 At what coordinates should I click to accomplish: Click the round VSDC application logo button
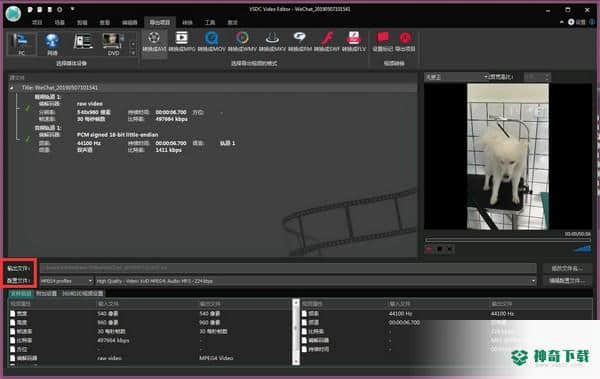(x=13, y=14)
